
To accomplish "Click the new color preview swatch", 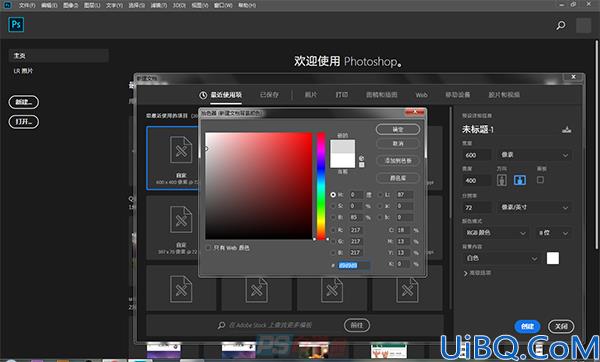I will (342, 147).
